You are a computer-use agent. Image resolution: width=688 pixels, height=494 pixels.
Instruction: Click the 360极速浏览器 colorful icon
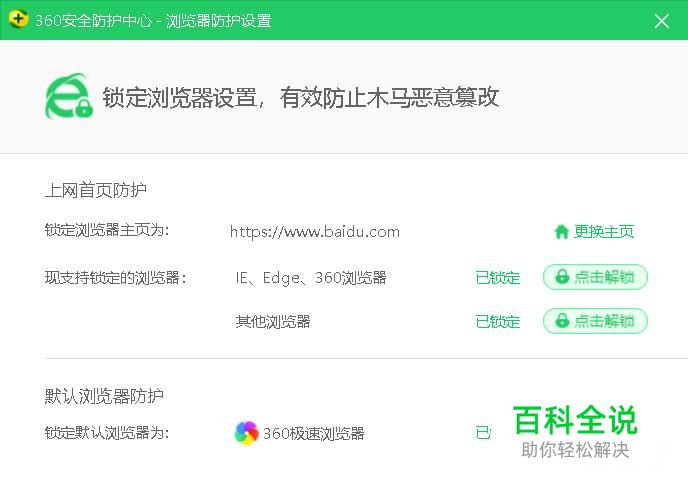(247, 433)
